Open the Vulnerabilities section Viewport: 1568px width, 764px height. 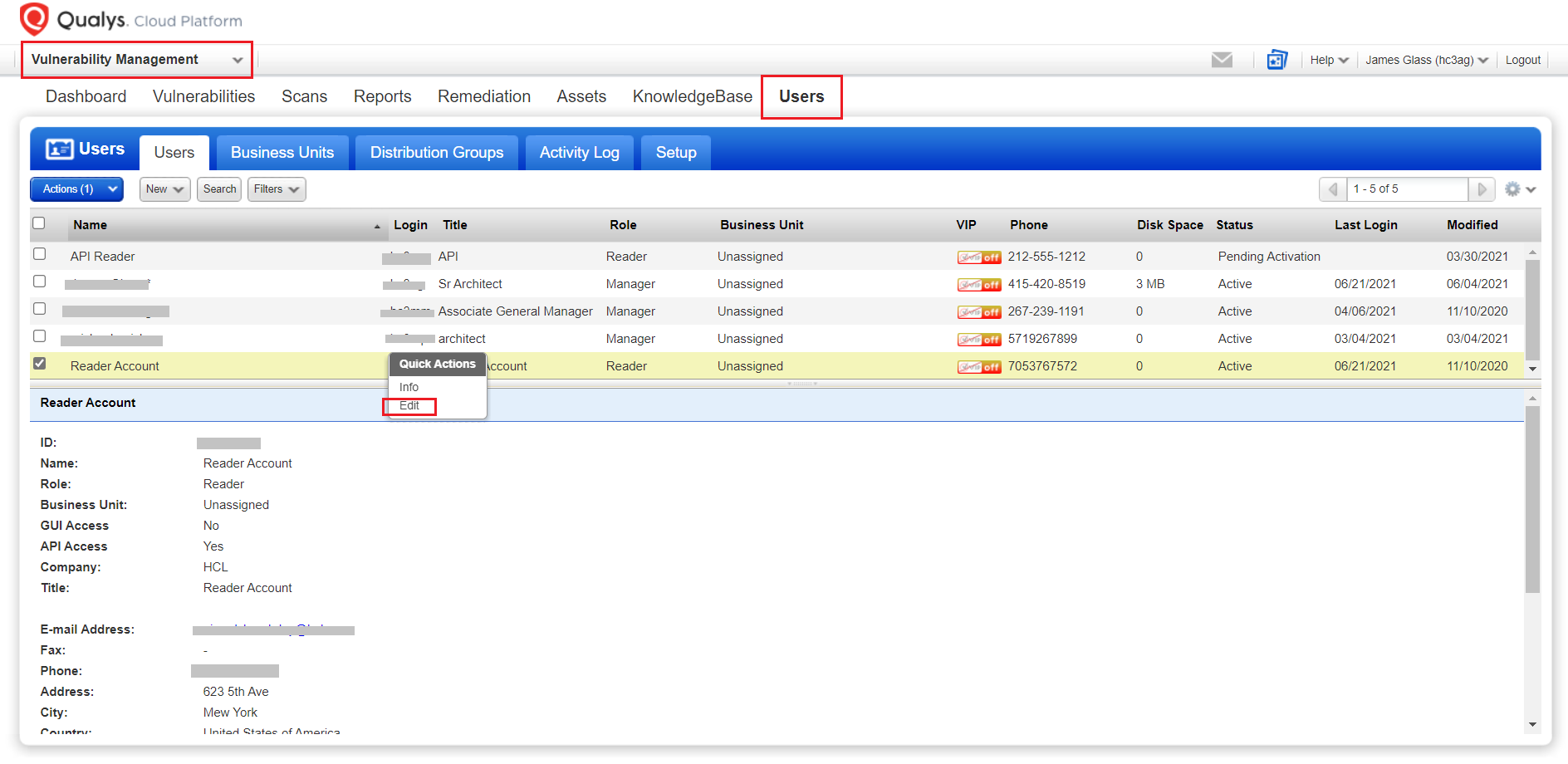pyautogui.click(x=204, y=96)
